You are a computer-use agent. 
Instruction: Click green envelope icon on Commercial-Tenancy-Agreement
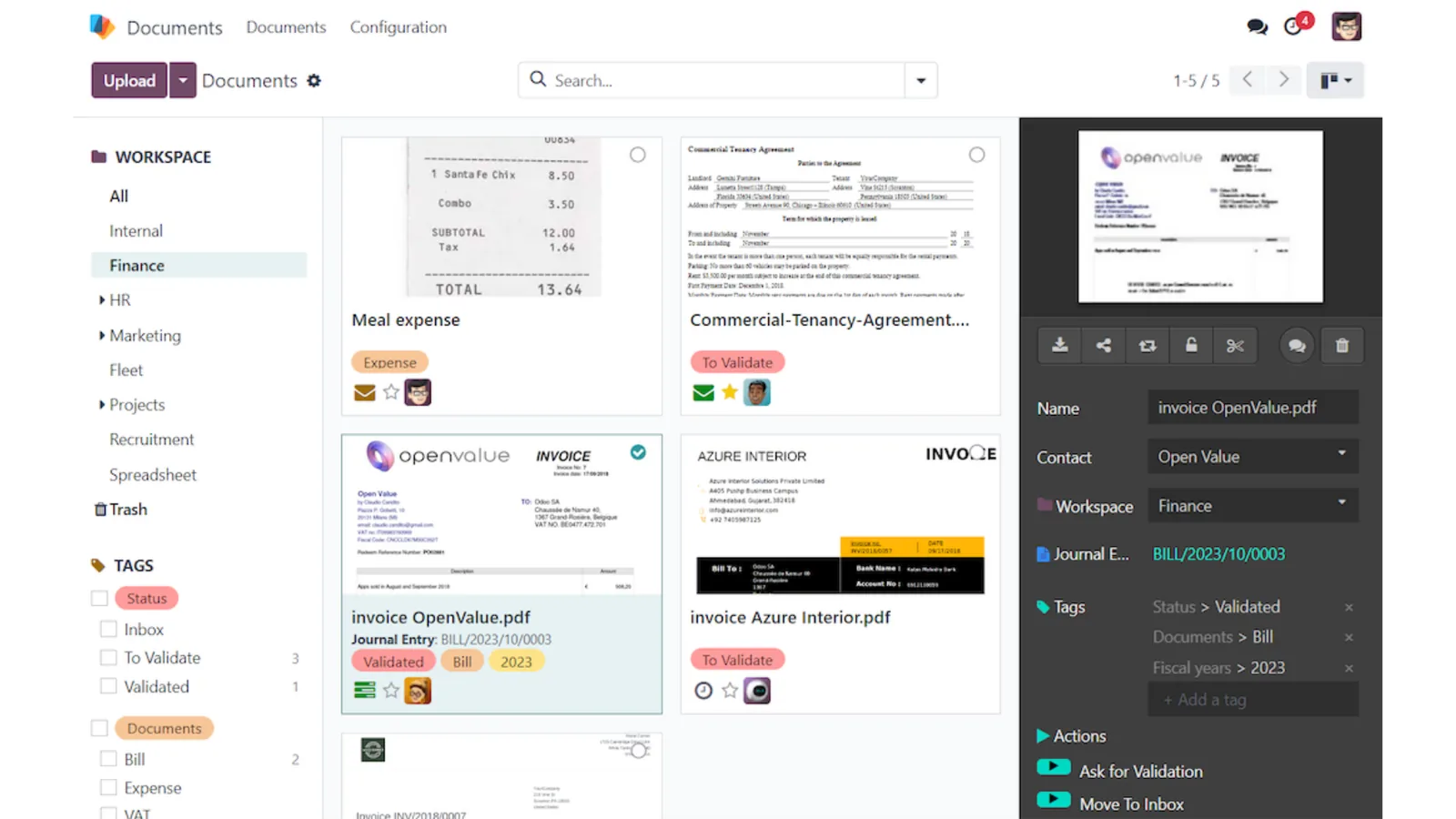click(703, 393)
